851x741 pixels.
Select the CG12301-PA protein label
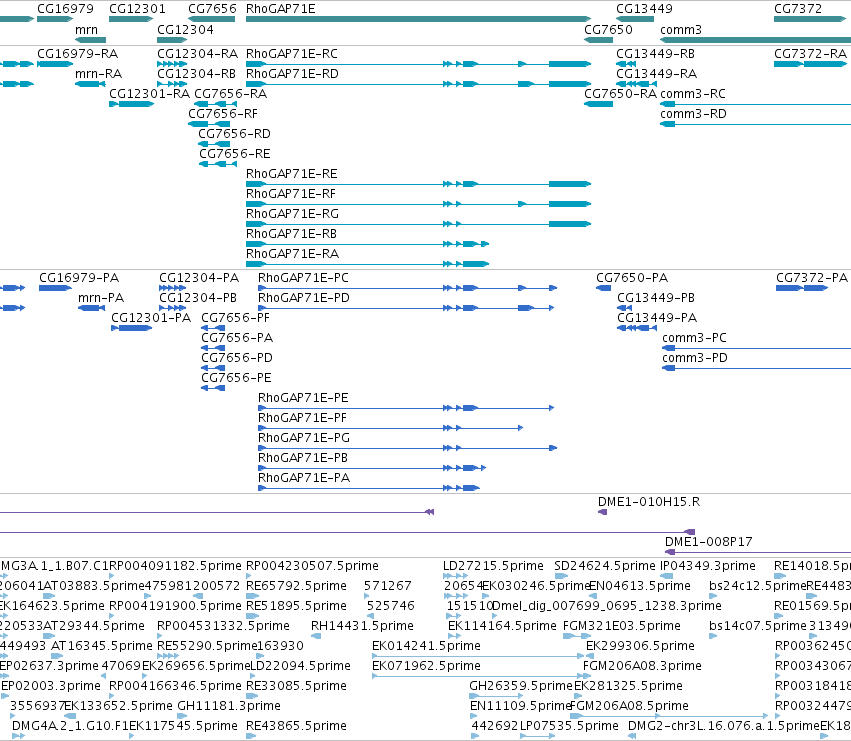tap(151, 318)
